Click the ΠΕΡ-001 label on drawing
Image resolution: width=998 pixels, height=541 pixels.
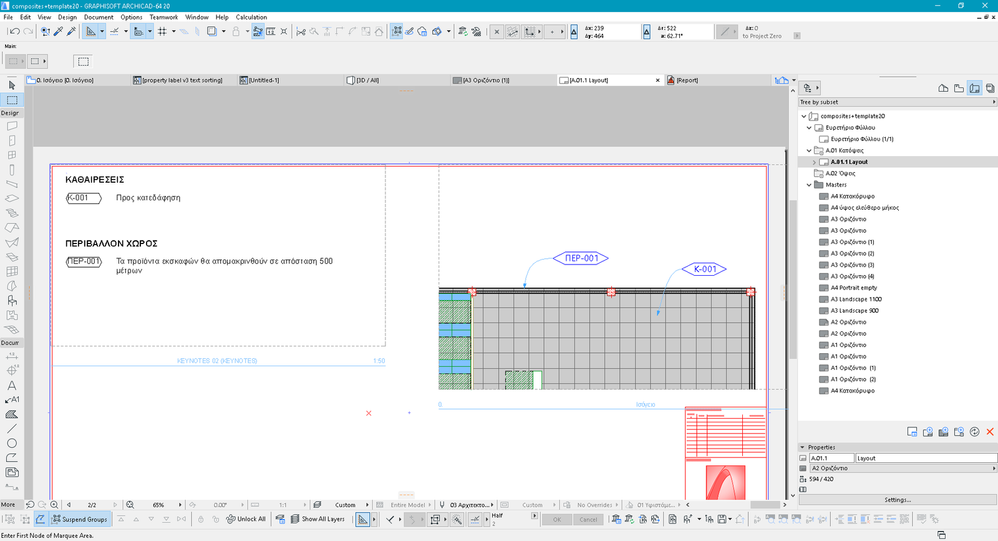[580, 258]
